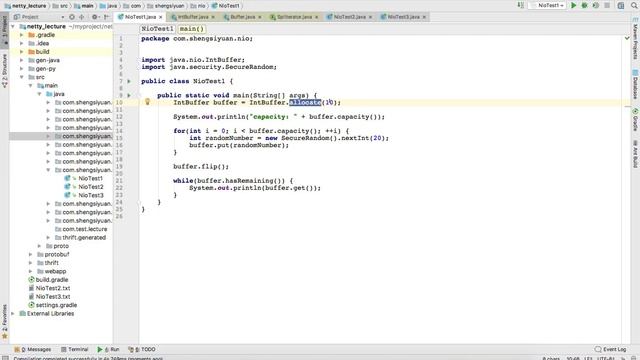Expand the proto folder
The image size is (640, 360).
40,246
